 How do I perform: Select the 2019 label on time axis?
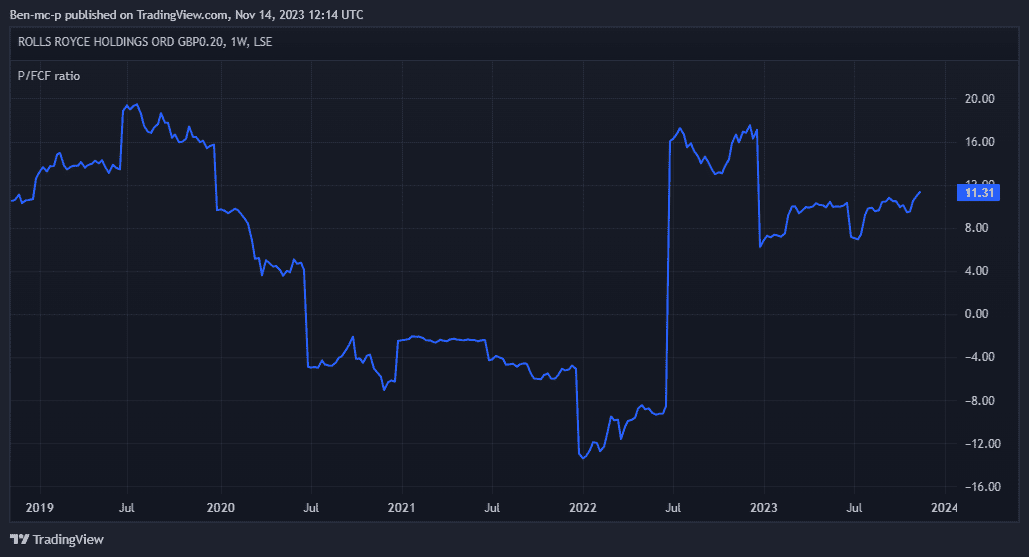[38, 508]
